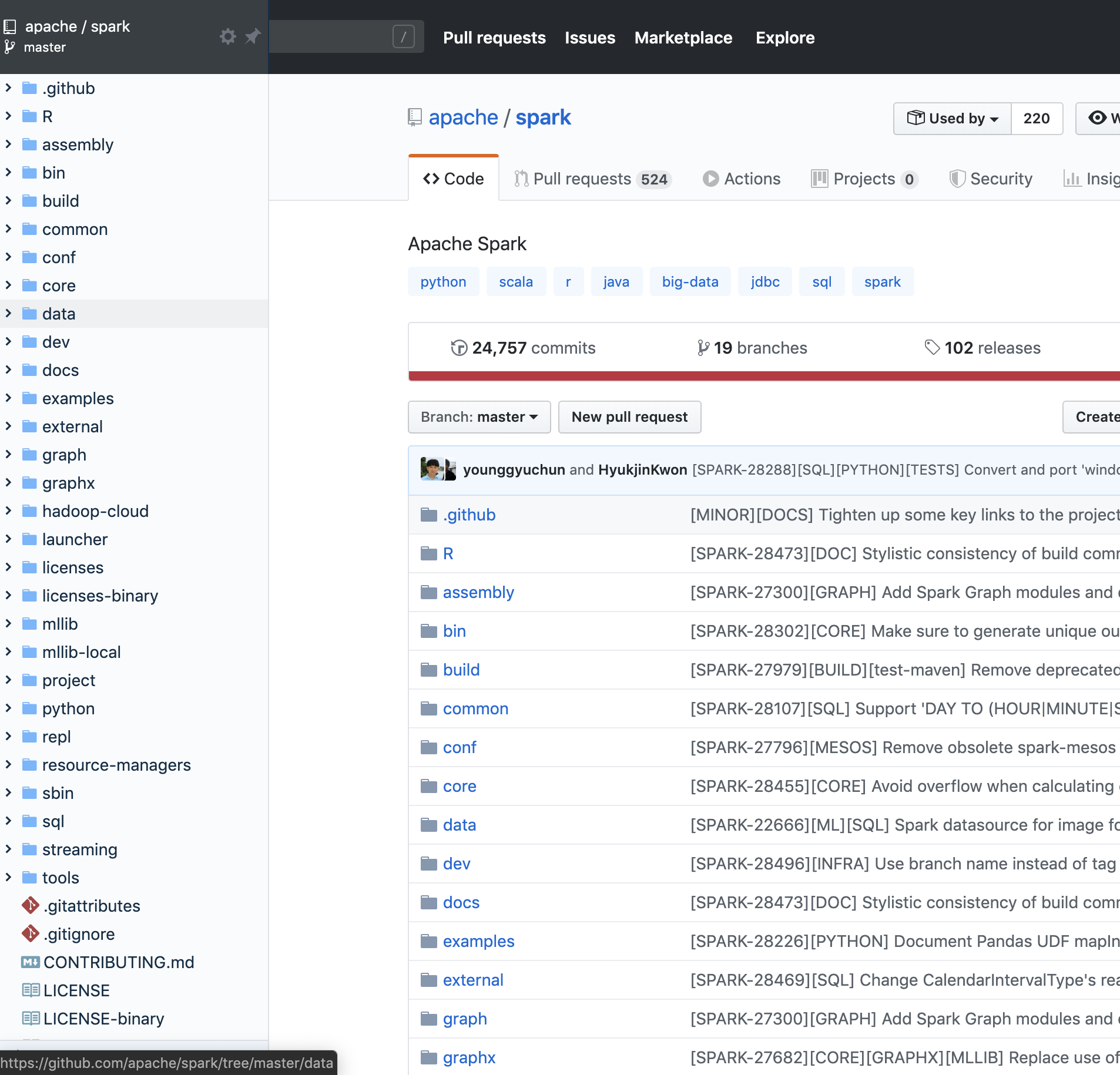Click the New pull request button
1120x1075 pixels.
coord(630,417)
